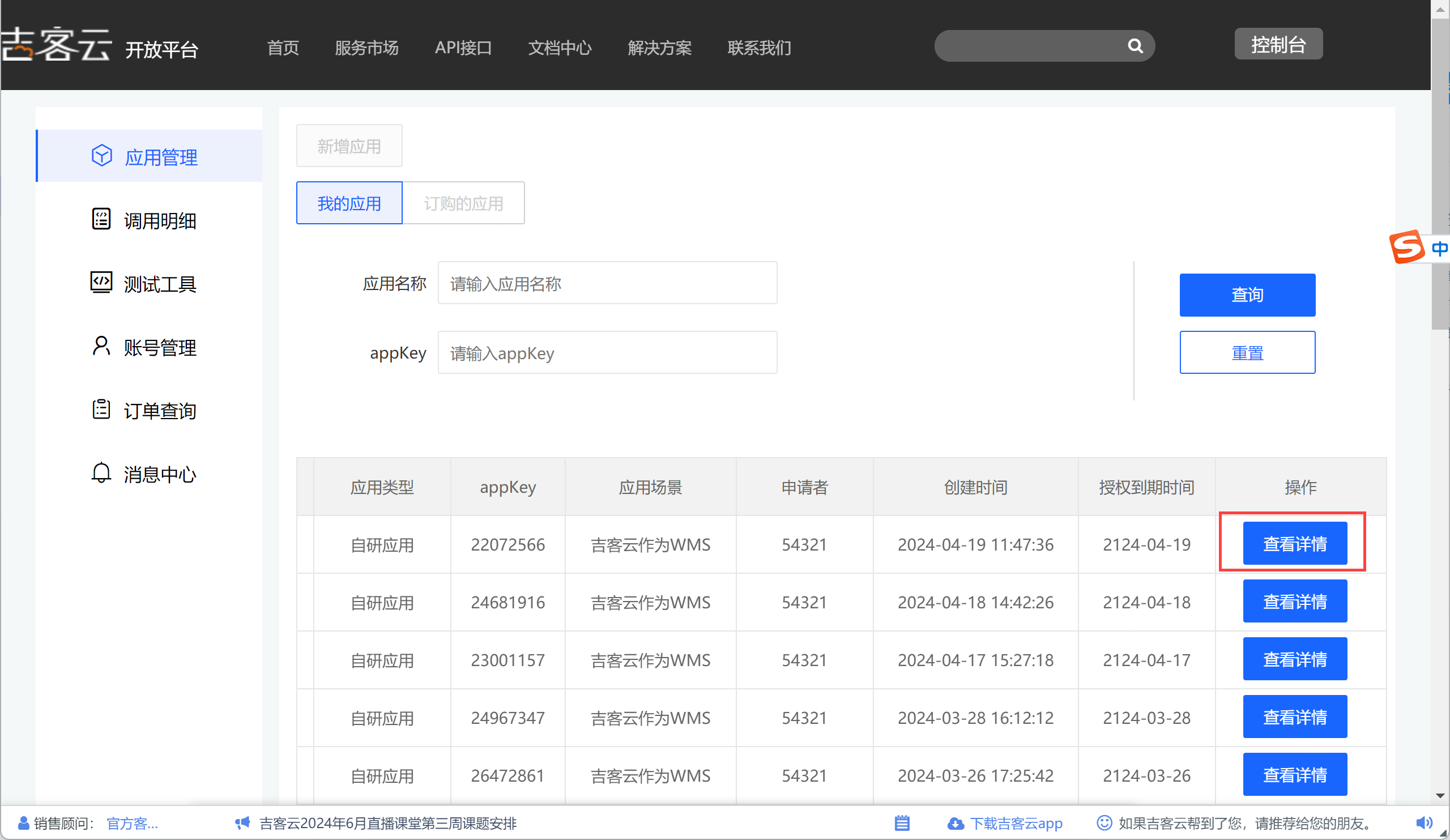Image resolution: width=1450 pixels, height=840 pixels.
Task: Click the 重置 button
Action: 1247,353
